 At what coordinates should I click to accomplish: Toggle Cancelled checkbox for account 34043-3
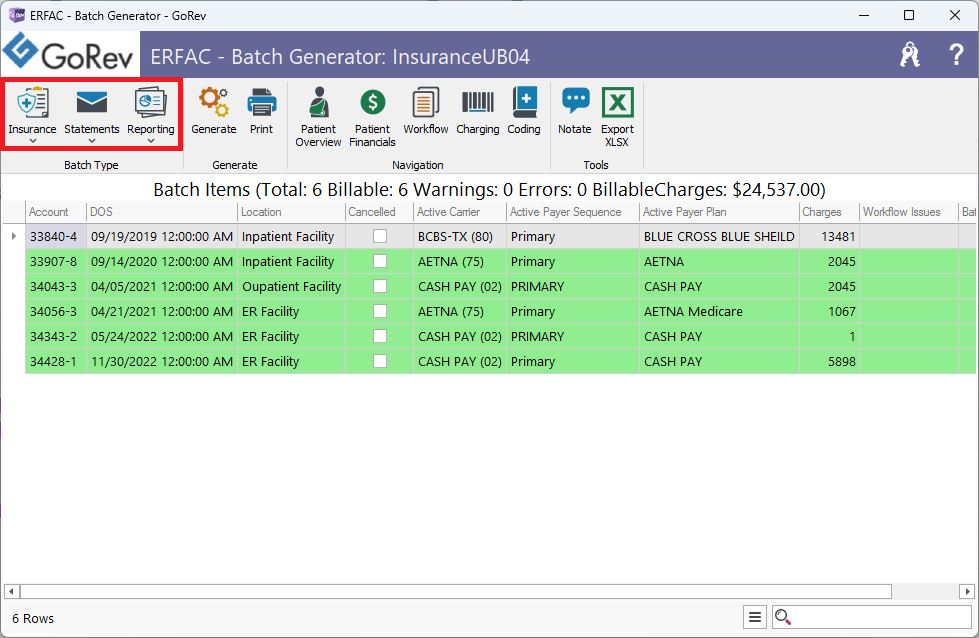tap(380, 286)
